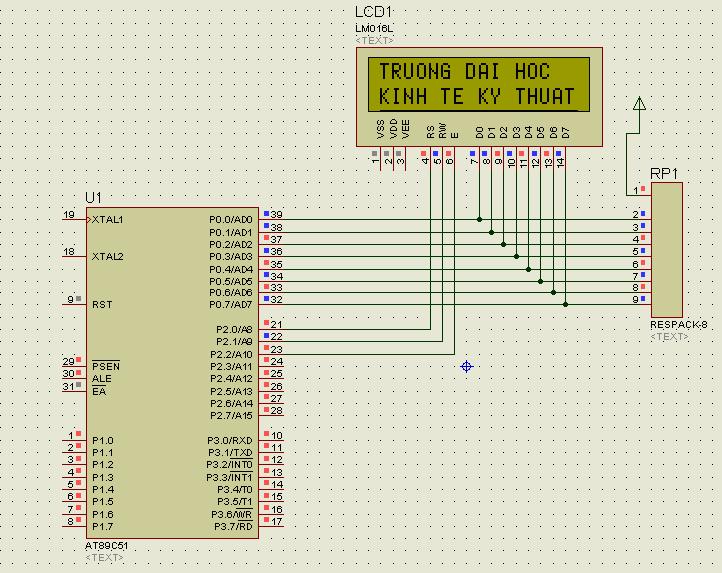Screen dimensions: 722x573
Task: Click the RS pin label on LCD1
Action: click(431, 132)
